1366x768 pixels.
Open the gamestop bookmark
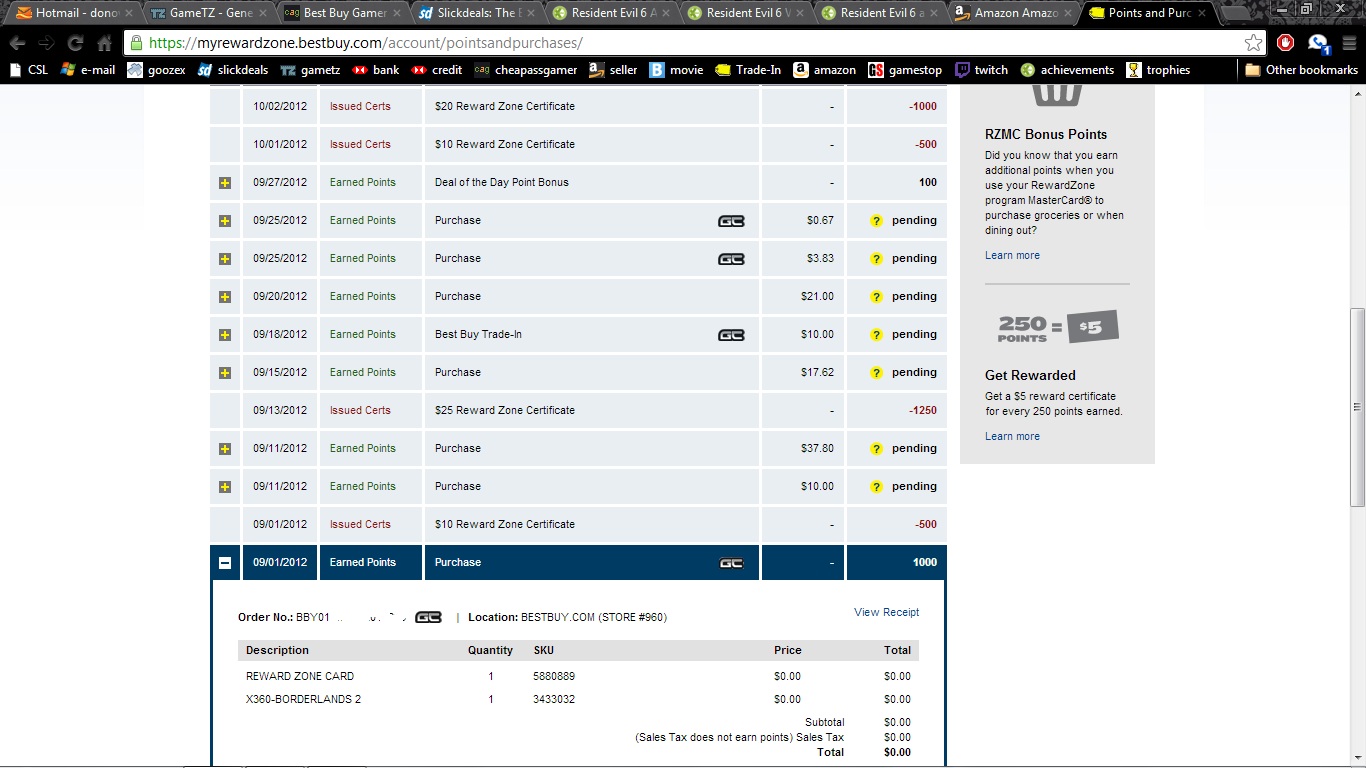(905, 70)
